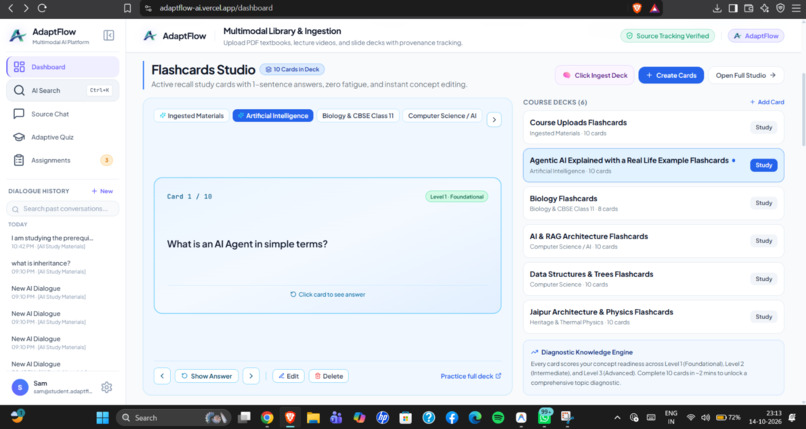
Task: Open the browser hamburger menu
Action: 796,8
